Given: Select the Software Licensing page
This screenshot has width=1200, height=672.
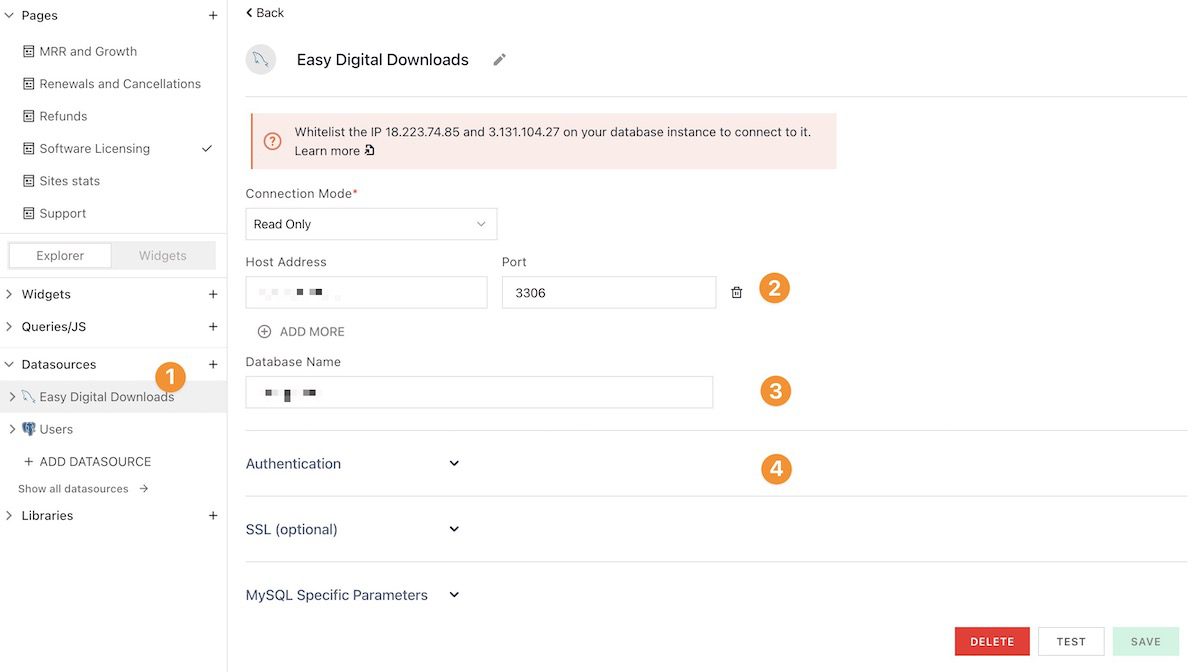Looking at the screenshot, I should 95,149.
